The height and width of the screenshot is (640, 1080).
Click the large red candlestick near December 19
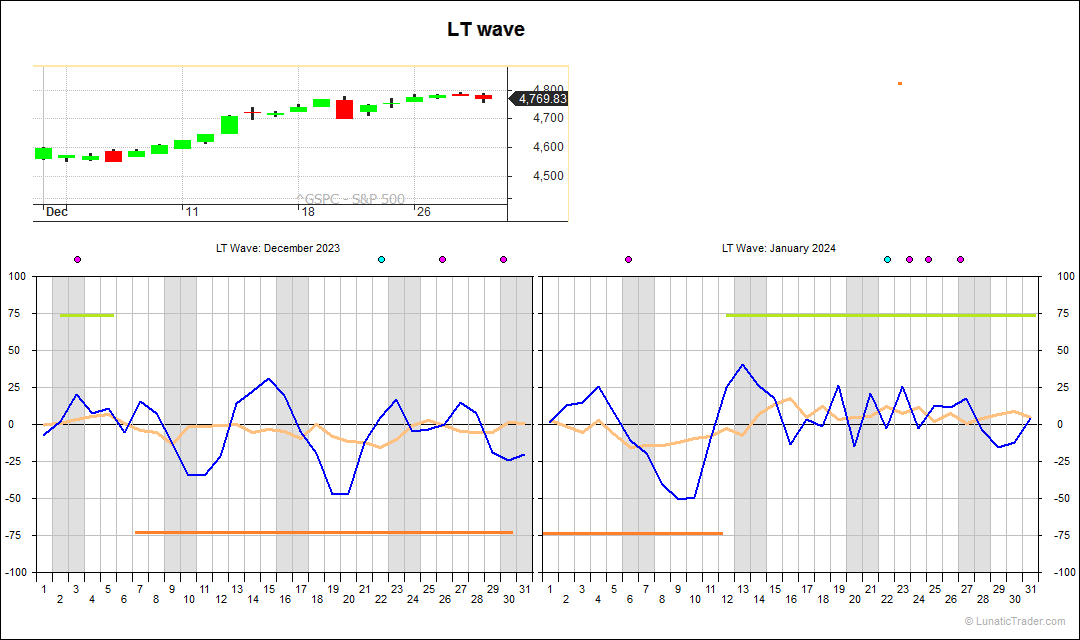(x=345, y=108)
